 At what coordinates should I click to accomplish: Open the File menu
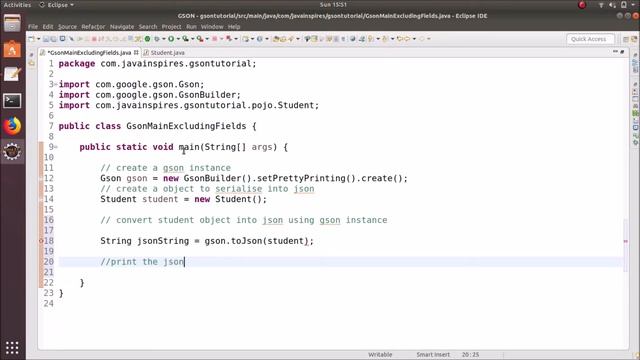coord(33,27)
